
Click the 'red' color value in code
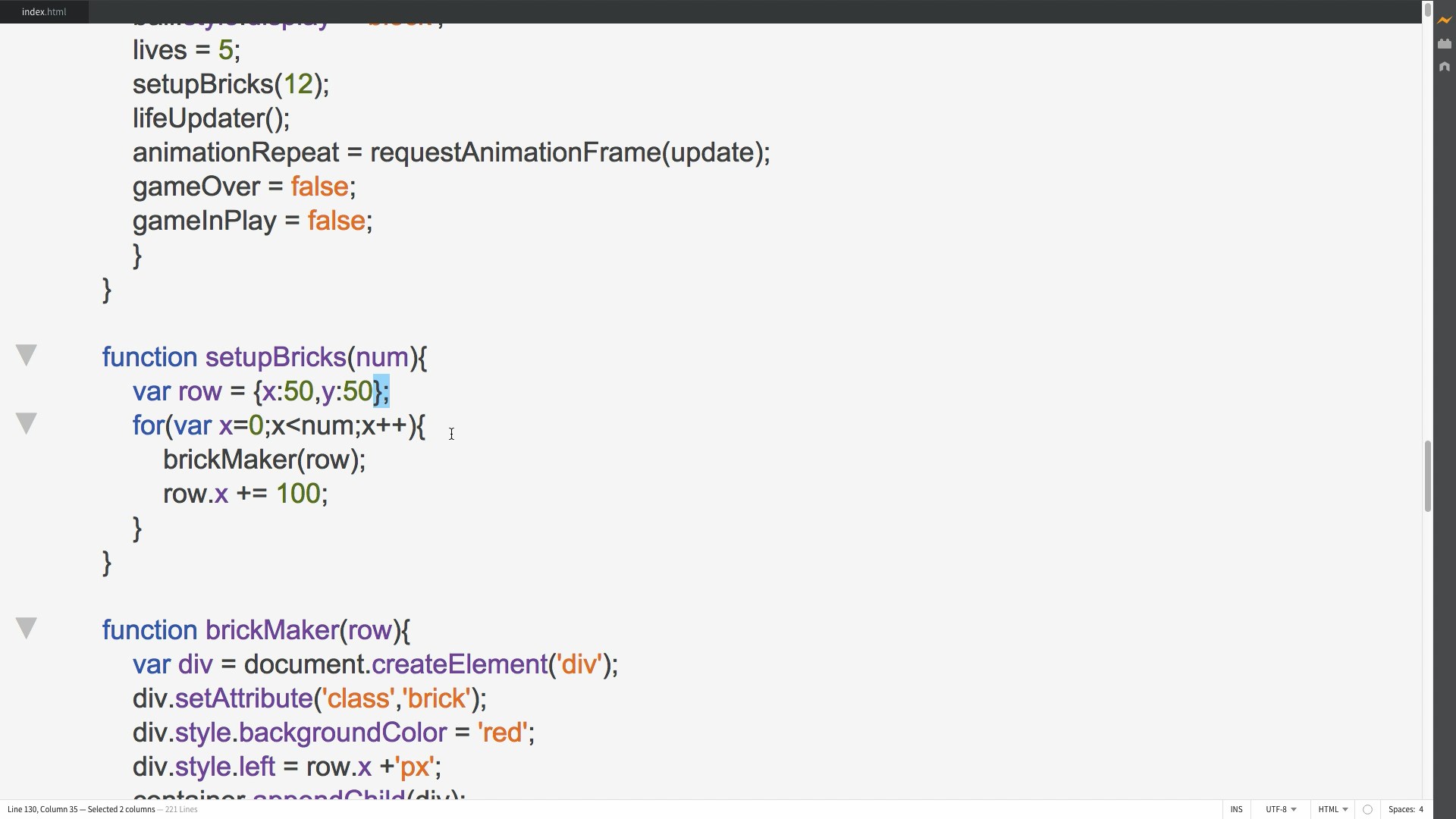502,733
